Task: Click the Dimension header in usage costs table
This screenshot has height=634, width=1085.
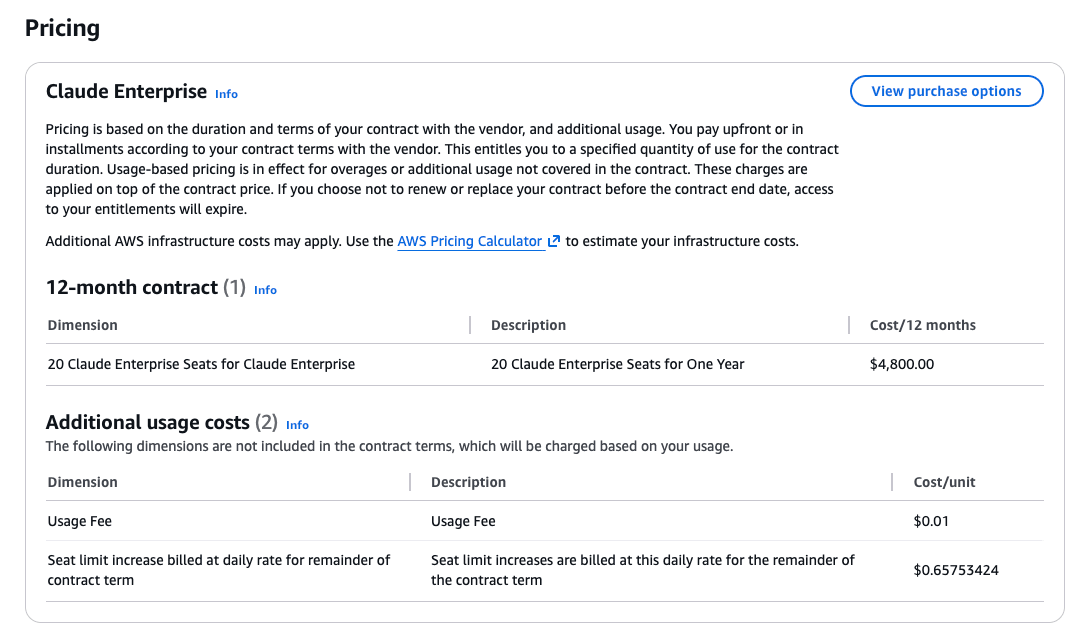Action: (x=82, y=482)
